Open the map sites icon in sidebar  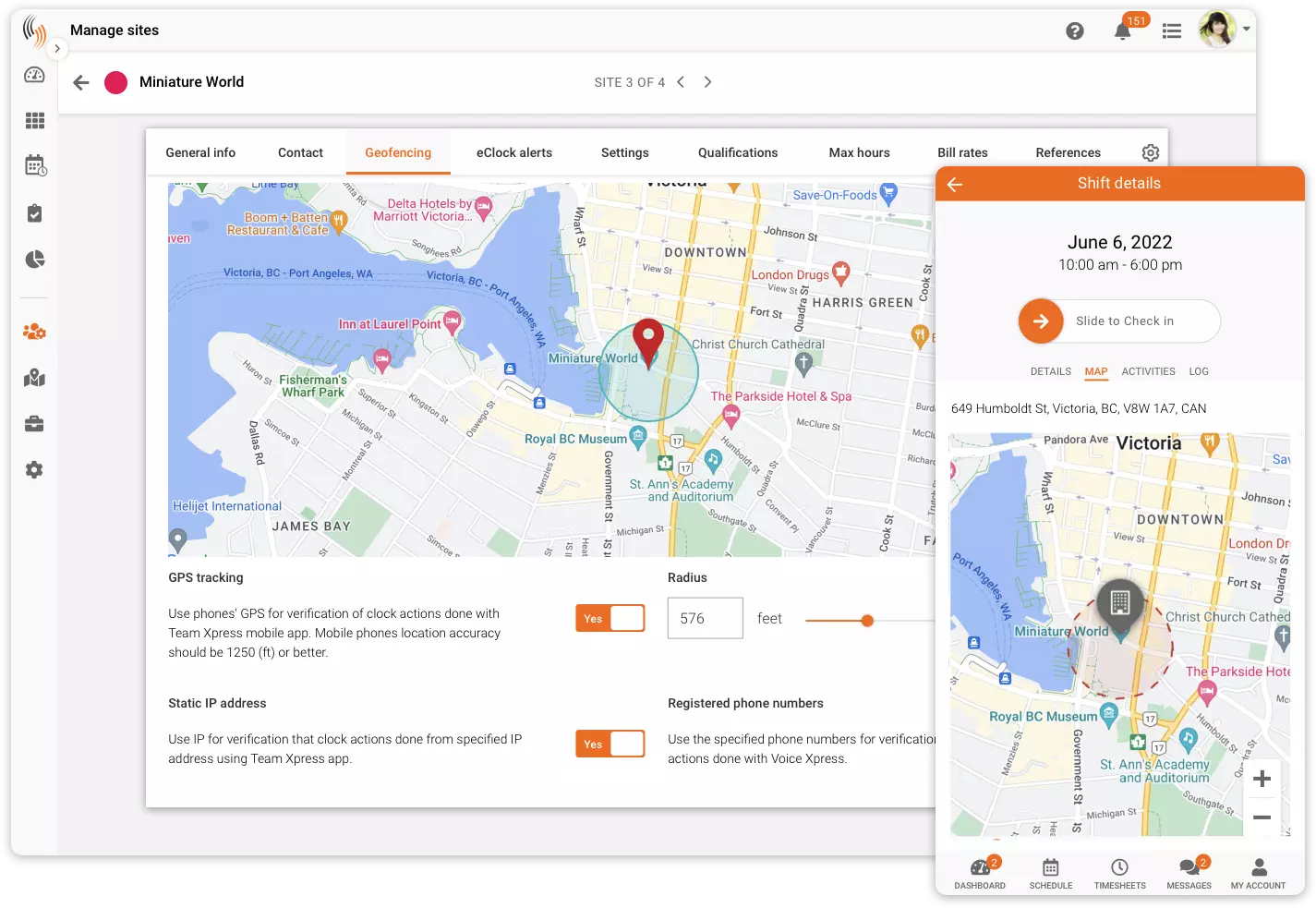[34, 378]
